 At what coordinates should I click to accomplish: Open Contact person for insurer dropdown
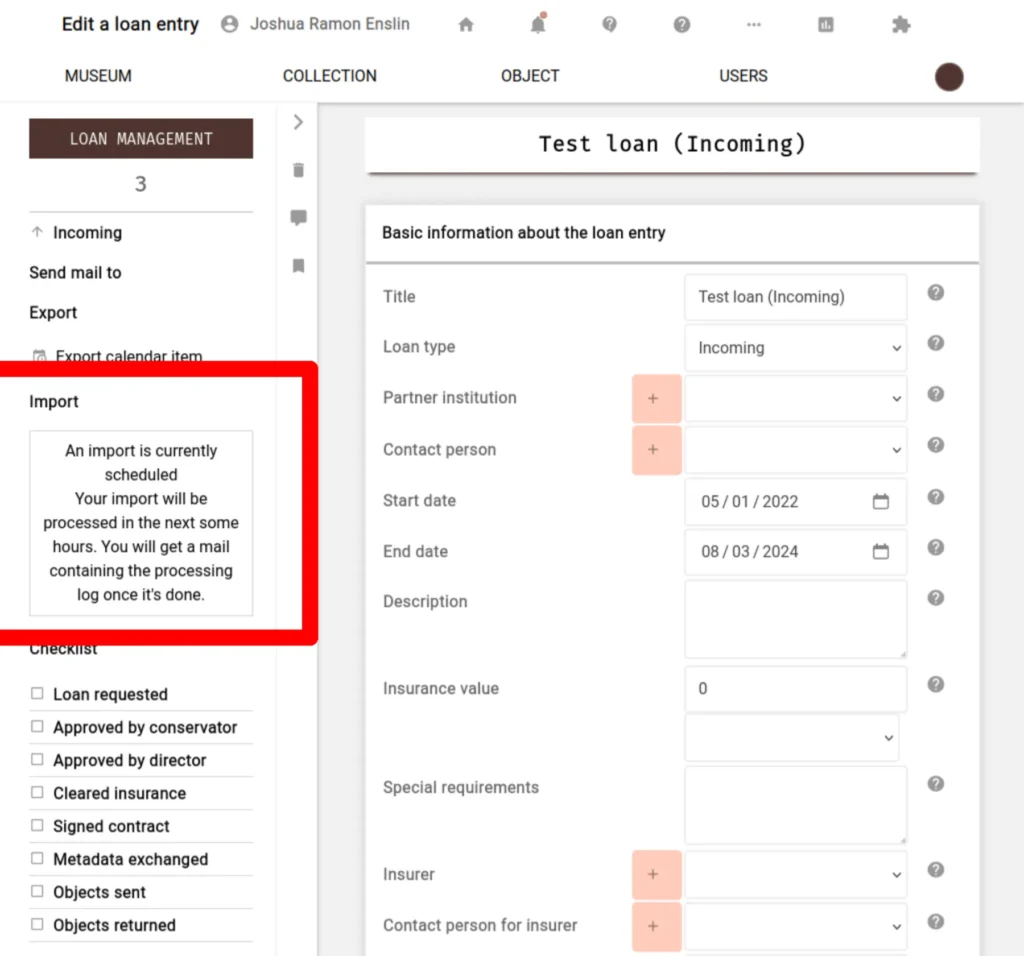coord(795,926)
